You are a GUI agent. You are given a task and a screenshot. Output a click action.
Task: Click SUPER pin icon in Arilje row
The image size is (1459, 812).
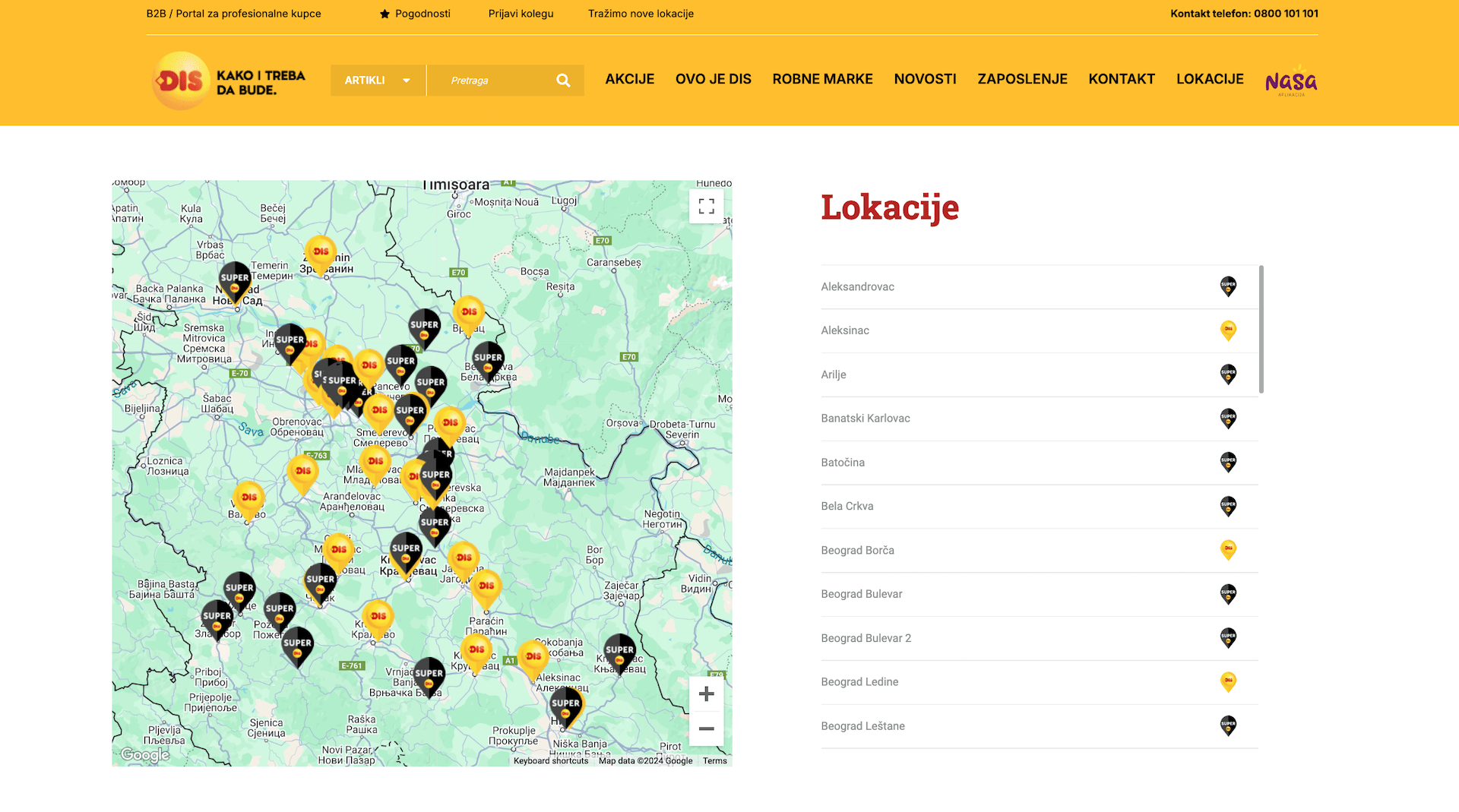pyautogui.click(x=1228, y=374)
